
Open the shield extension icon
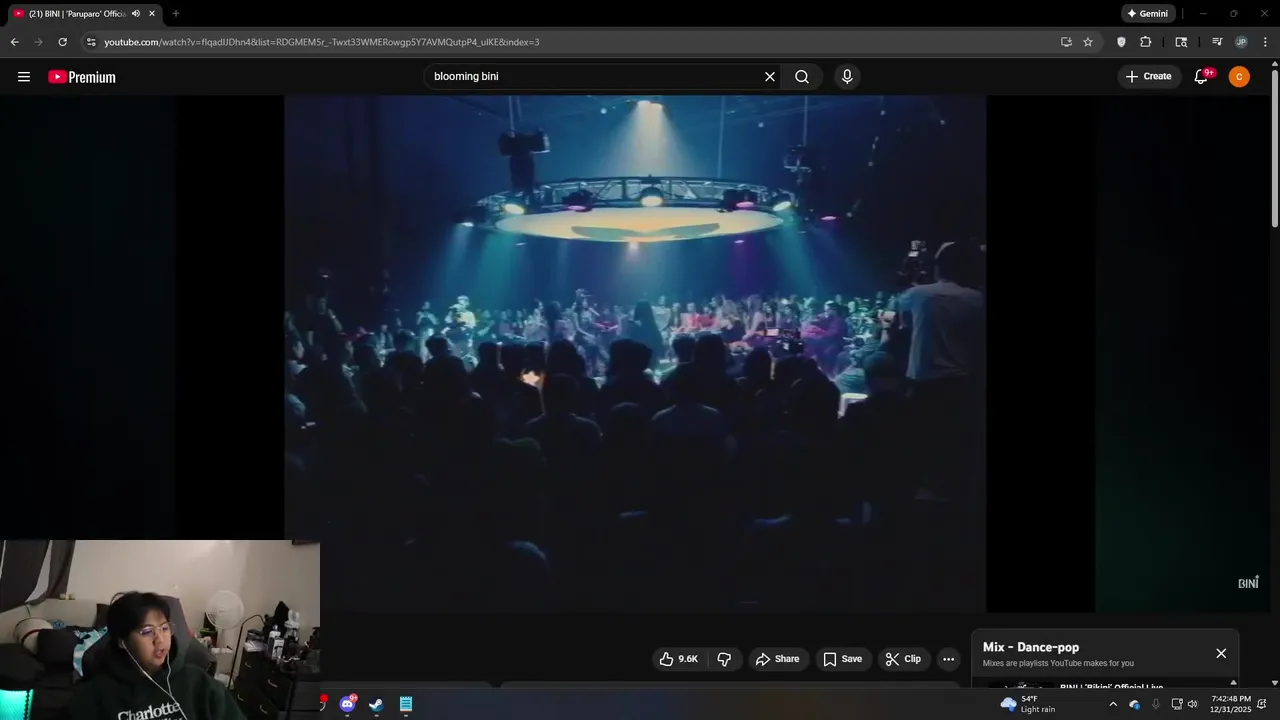coord(1121,42)
